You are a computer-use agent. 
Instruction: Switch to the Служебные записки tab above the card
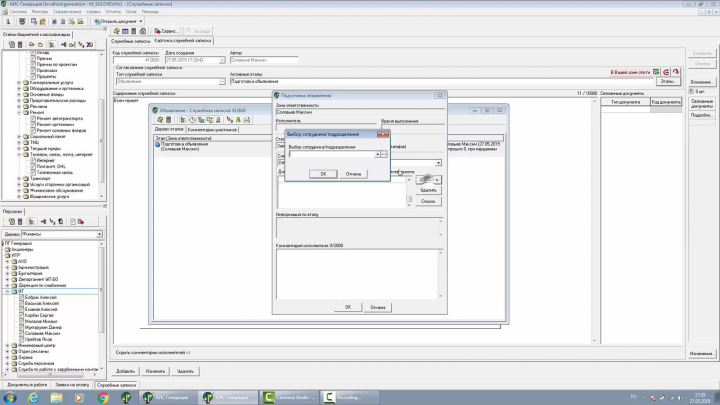coord(131,41)
